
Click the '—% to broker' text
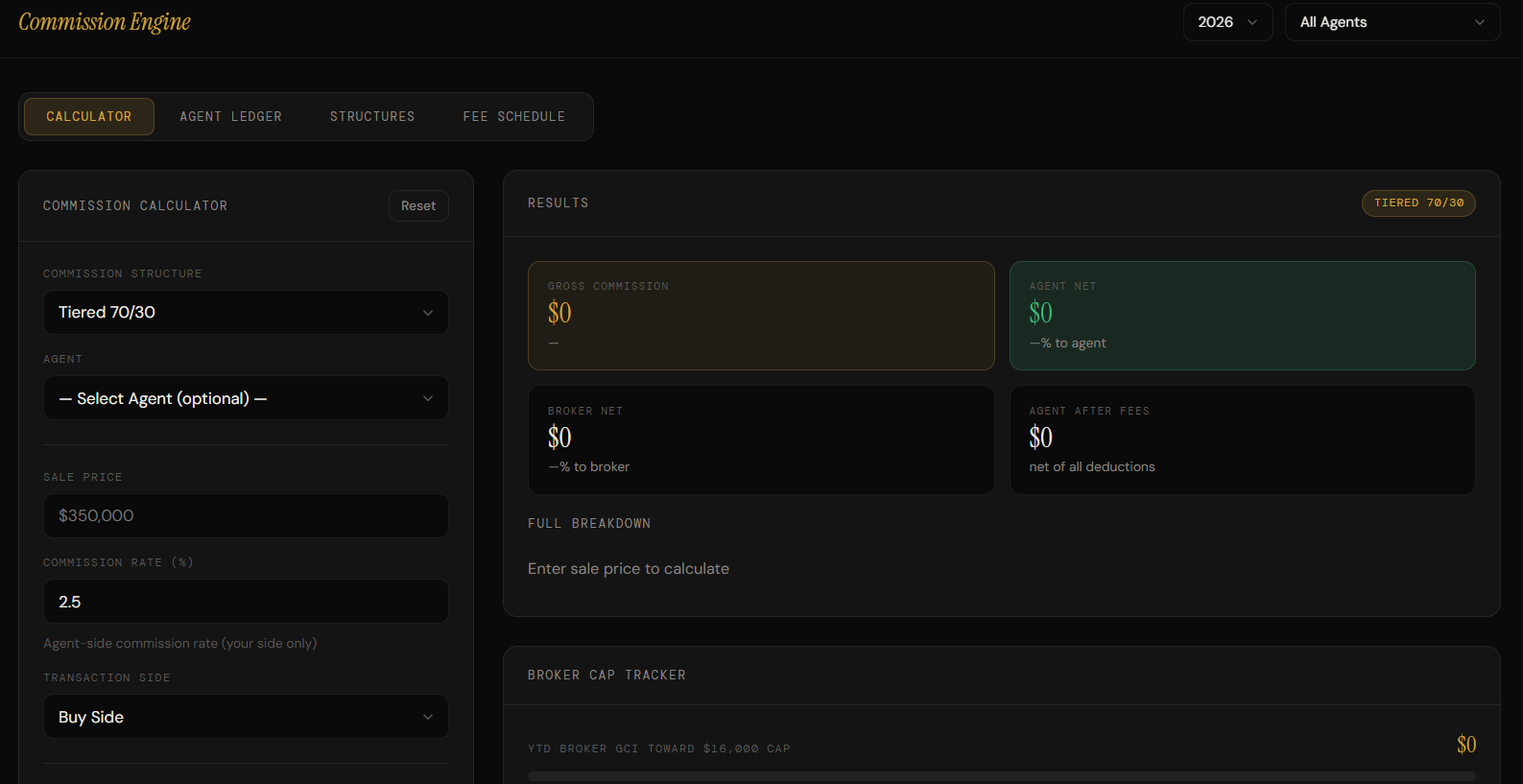588,466
